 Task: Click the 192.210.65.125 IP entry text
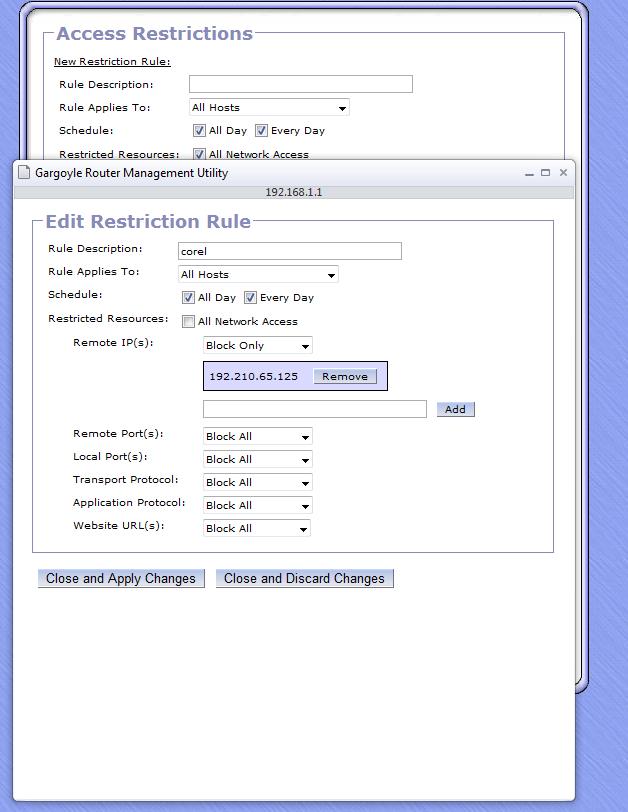254,376
